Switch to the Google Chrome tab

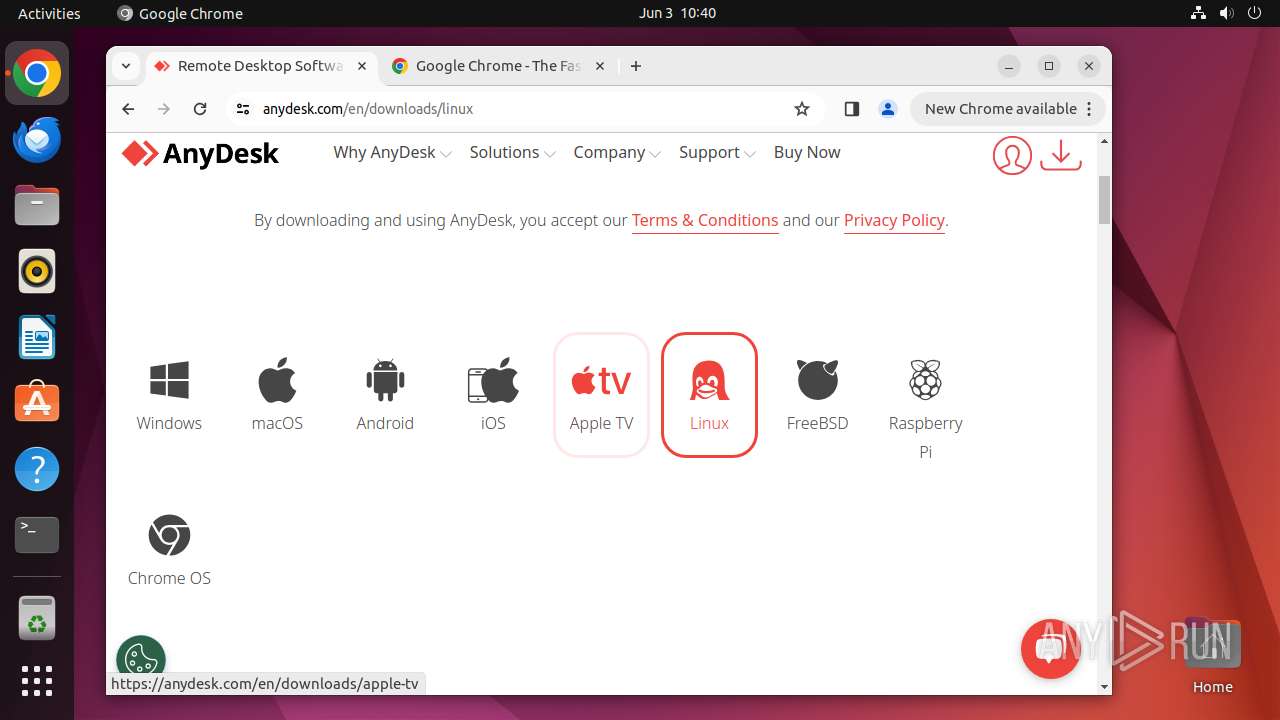[x=498, y=66]
